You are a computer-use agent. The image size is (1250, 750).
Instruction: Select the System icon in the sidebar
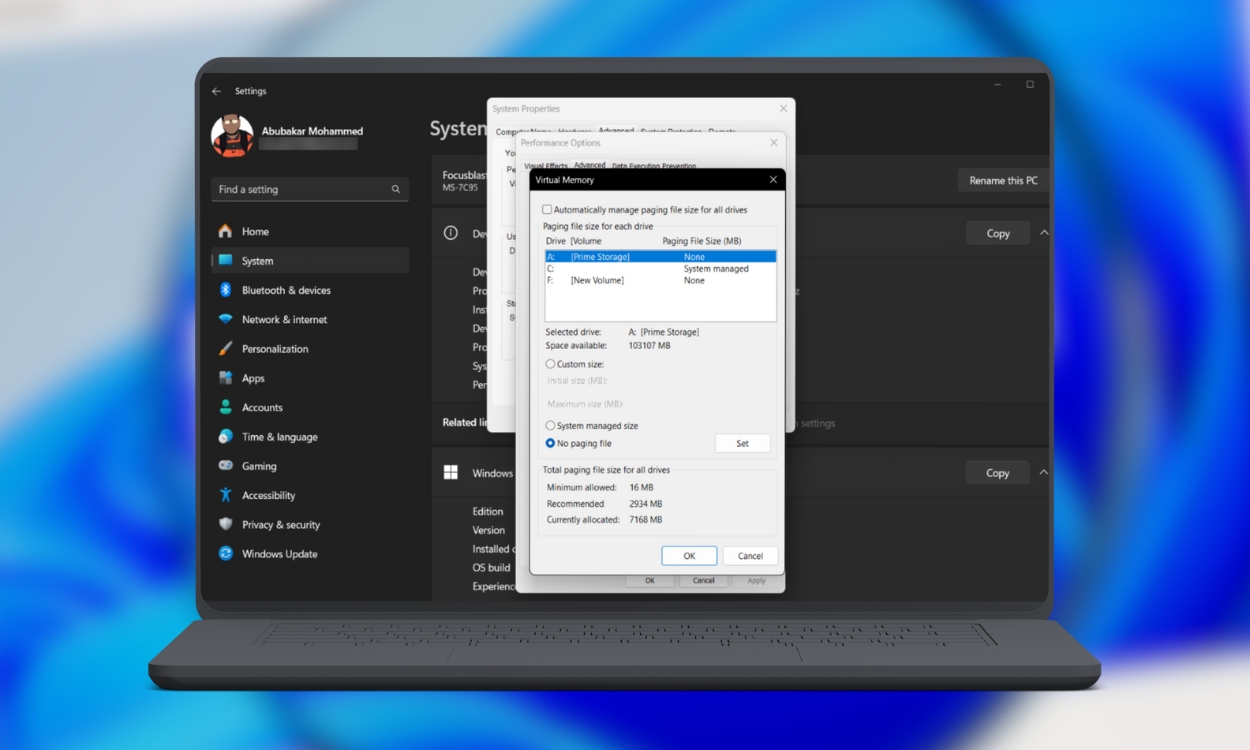pyautogui.click(x=225, y=261)
